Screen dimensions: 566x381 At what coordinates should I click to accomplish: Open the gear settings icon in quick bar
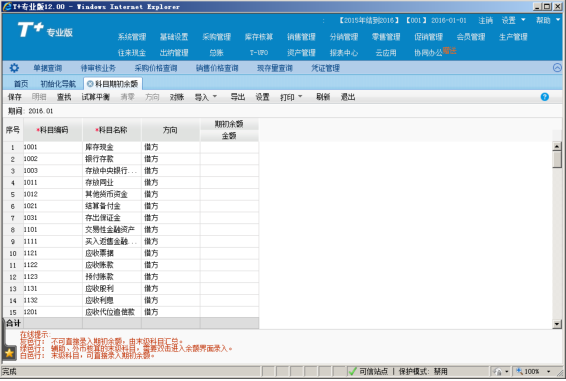(x=14, y=68)
